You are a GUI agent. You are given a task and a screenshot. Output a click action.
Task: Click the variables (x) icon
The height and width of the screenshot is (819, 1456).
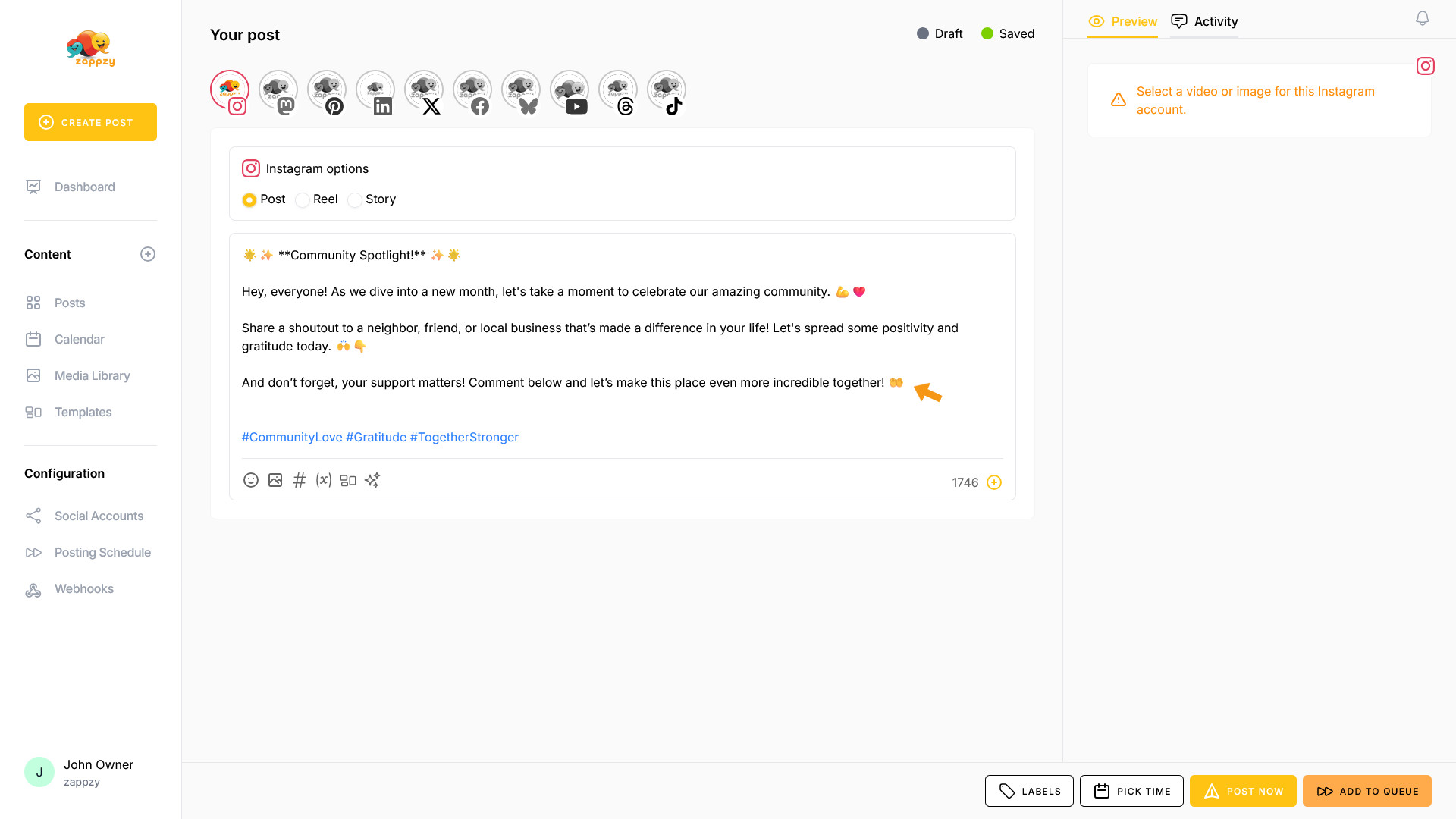(324, 480)
